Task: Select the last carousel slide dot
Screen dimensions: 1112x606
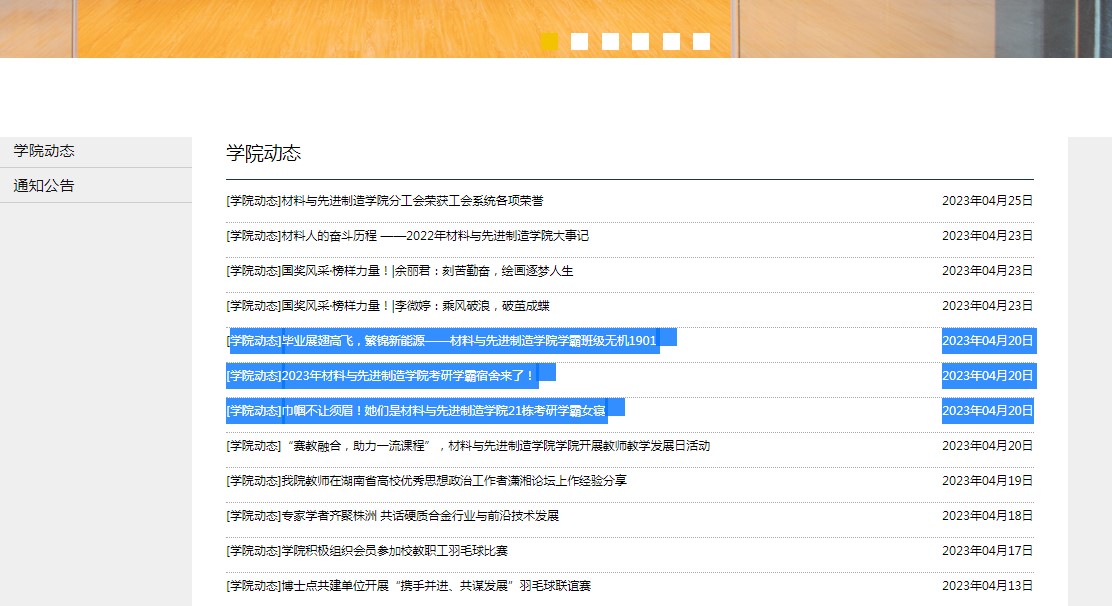Action: click(x=701, y=41)
